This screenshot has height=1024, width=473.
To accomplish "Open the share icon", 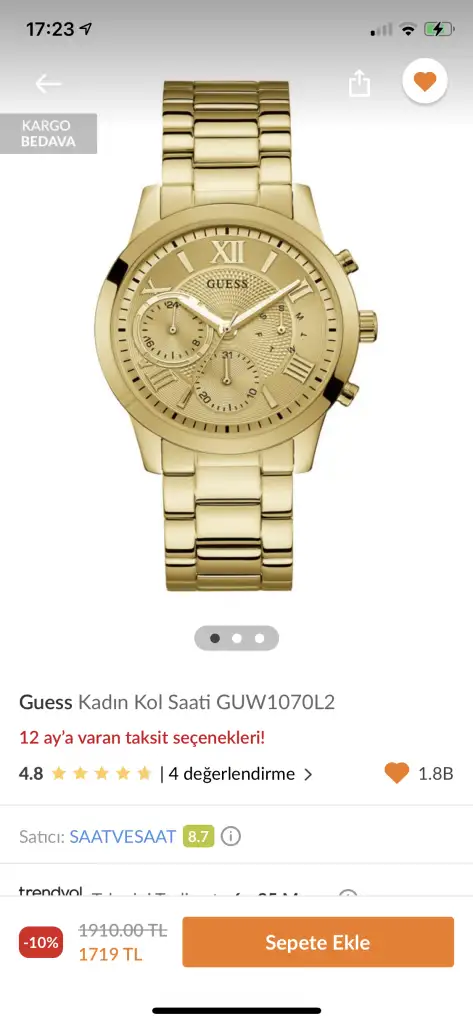I will (359, 83).
